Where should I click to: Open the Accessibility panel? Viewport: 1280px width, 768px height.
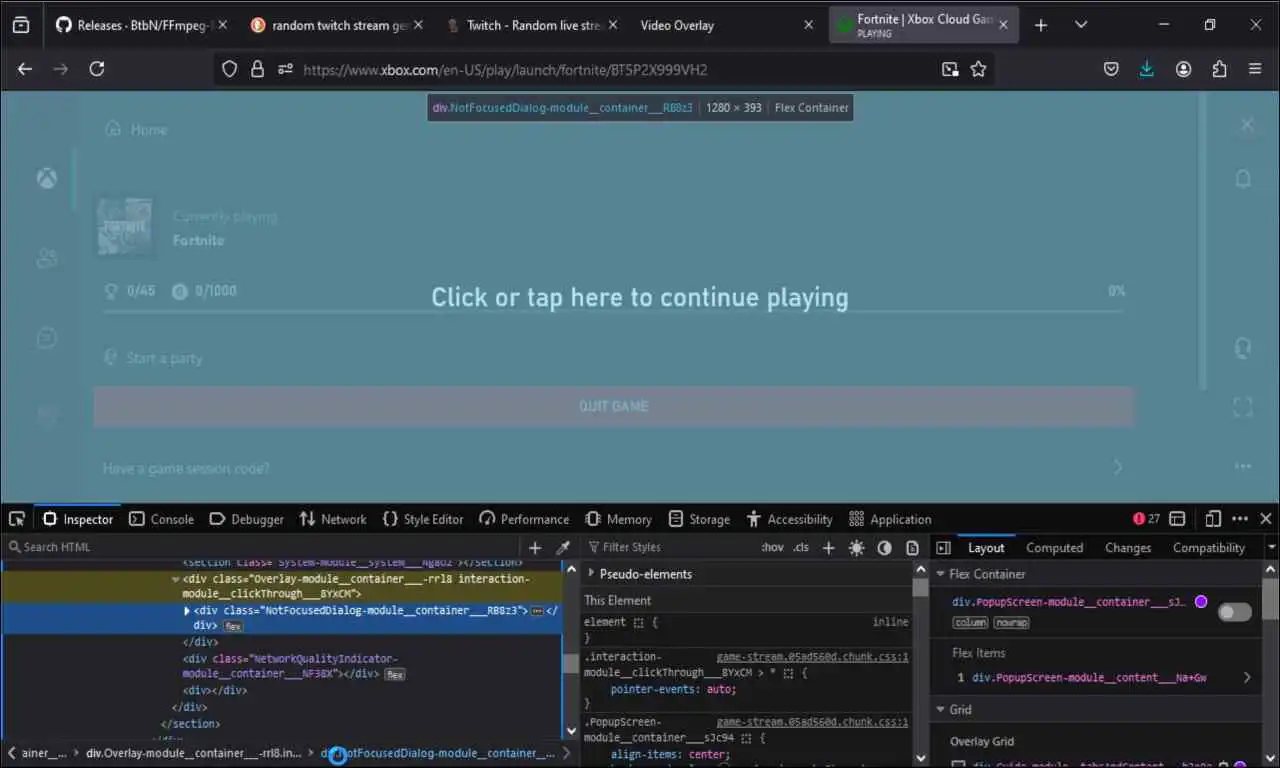click(x=789, y=519)
